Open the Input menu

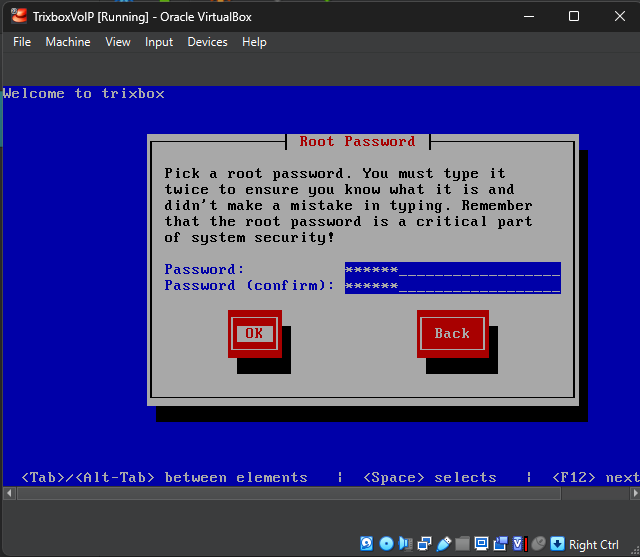pos(159,42)
